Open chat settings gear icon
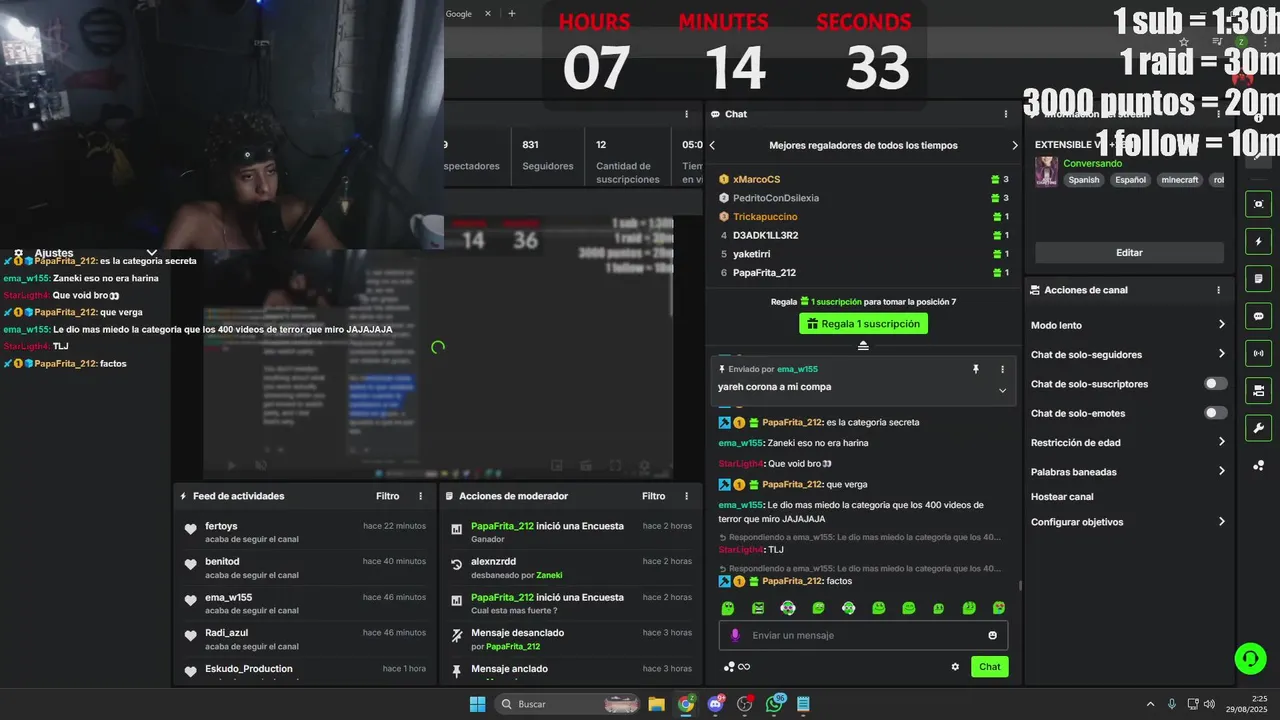This screenshot has width=1280, height=720. (955, 667)
